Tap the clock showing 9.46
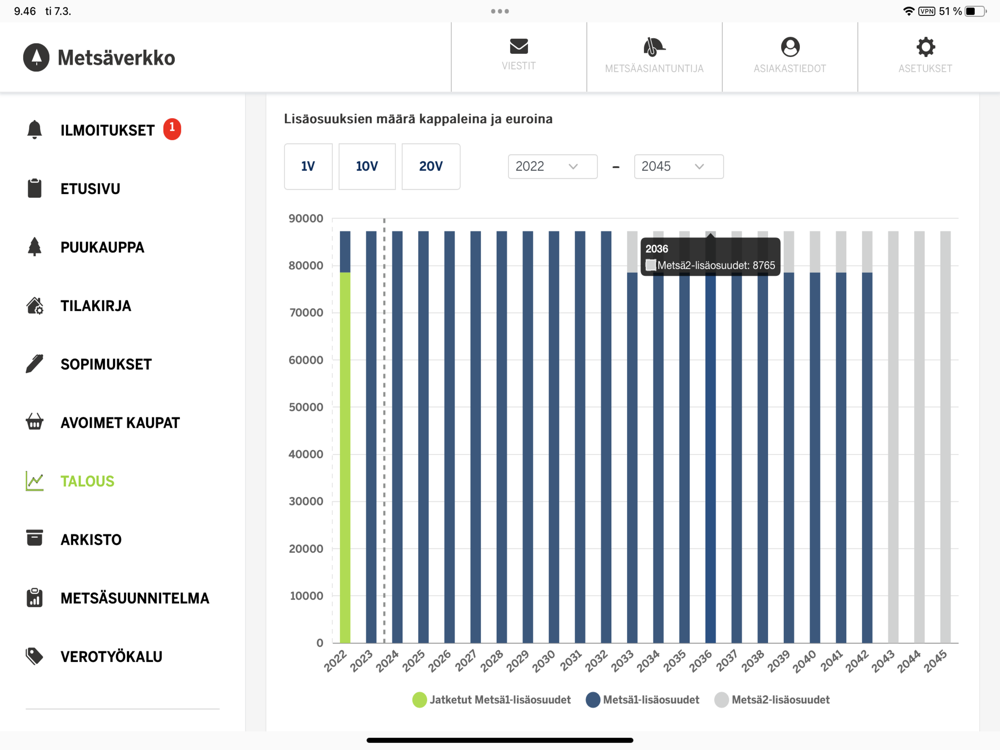The width and height of the screenshot is (1000, 750). tap(25, 11)
